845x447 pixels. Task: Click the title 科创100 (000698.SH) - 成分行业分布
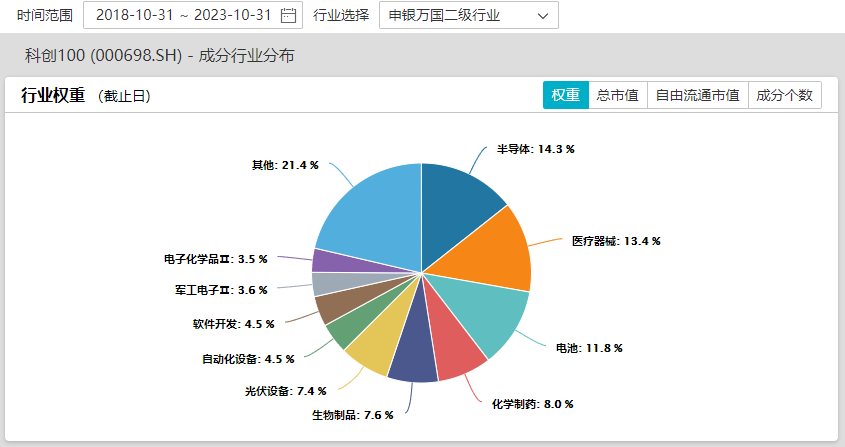(x=160, y=56)
